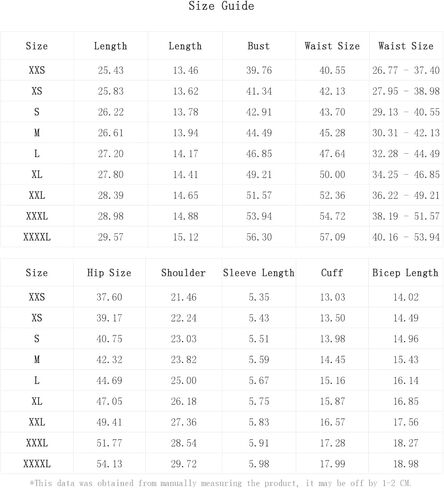444x488 pixels.
Task: Click the XXXXL label in bottom table
Action: click(37, 464)
